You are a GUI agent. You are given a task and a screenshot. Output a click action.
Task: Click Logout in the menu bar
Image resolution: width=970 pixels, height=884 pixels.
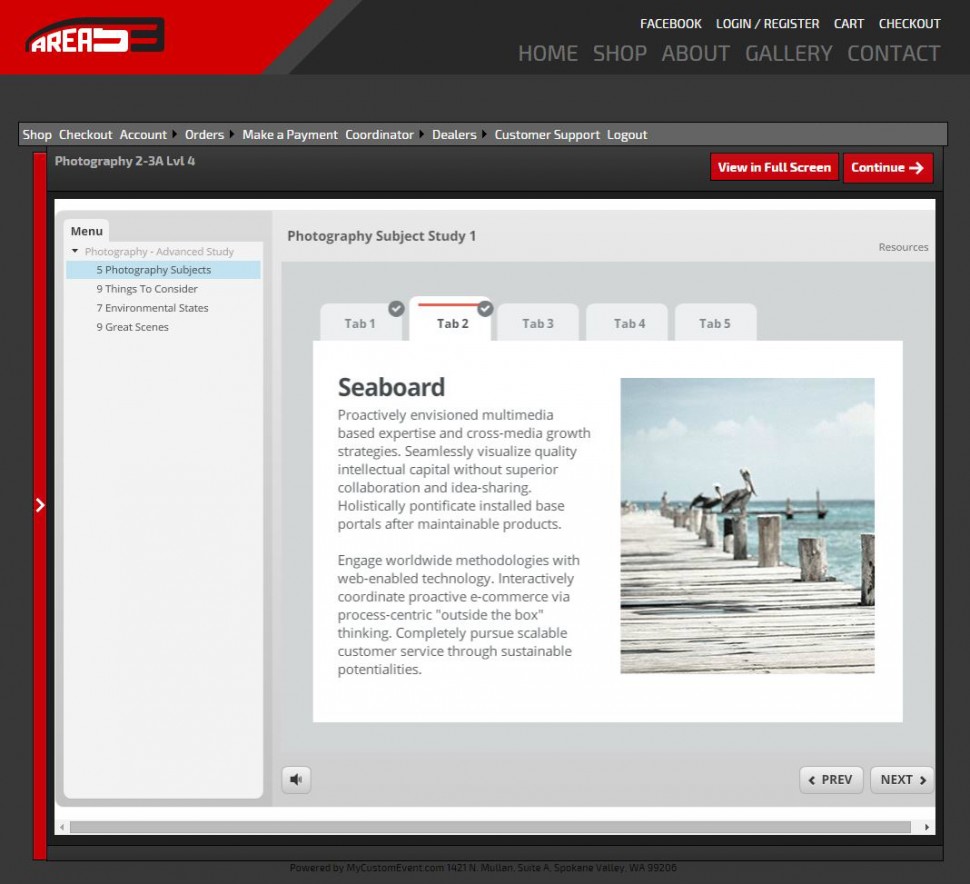(x=627, y=134)
